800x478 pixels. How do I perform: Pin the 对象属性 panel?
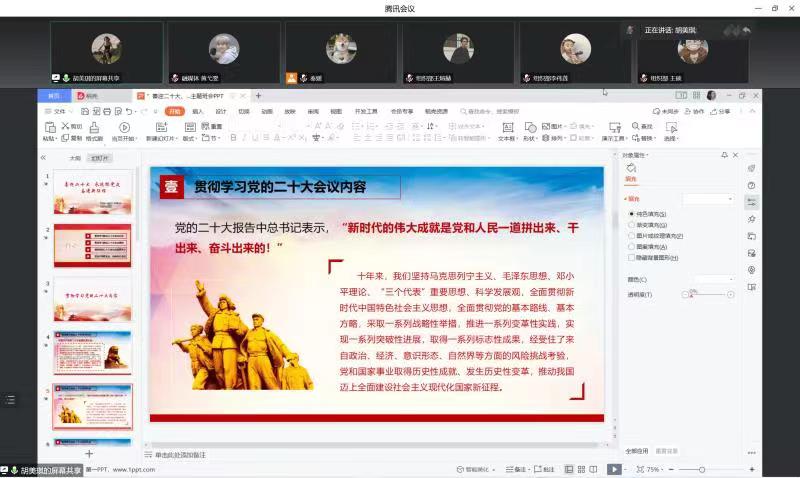[724, 155]
